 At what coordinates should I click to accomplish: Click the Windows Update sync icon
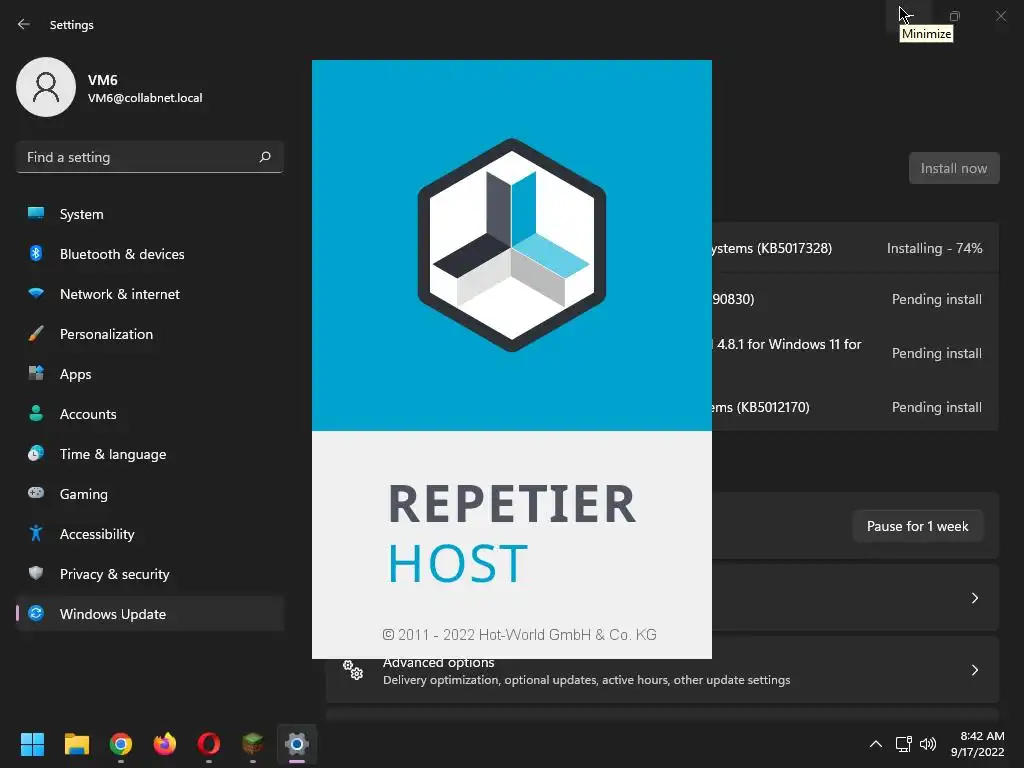coord(36,613)
